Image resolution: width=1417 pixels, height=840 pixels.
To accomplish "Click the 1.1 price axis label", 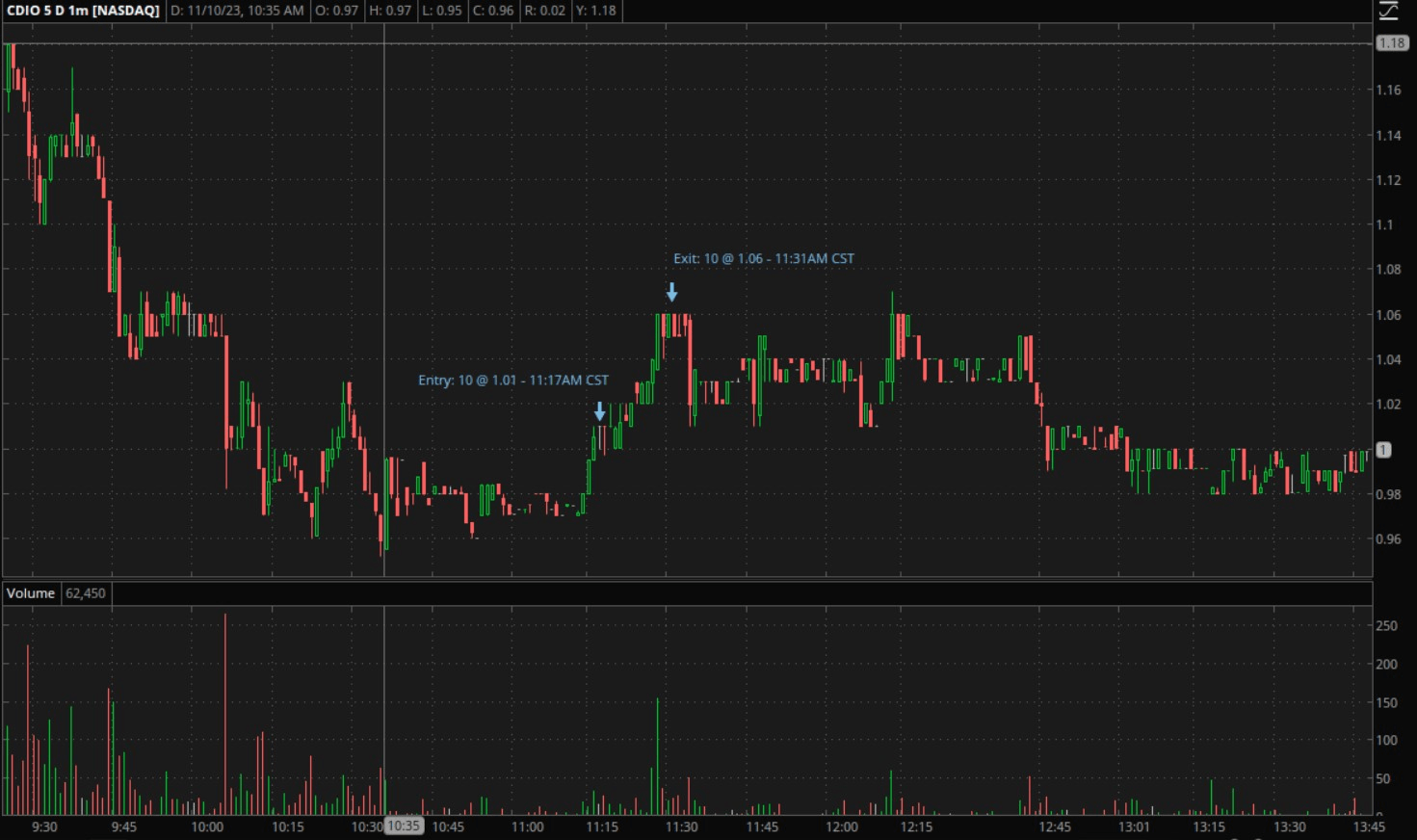I will 1385,225.
